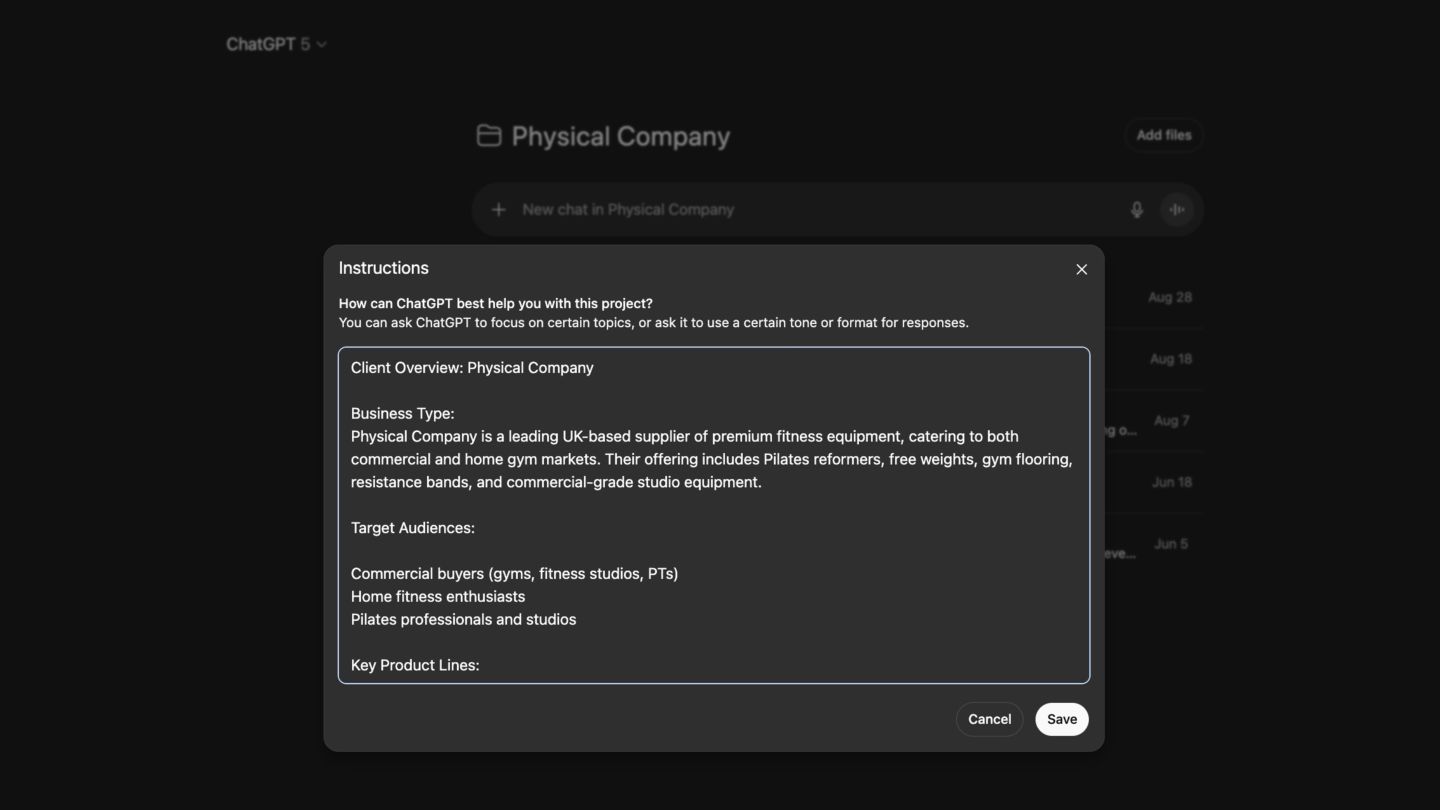This screenshot has width=1440, height=810.
Task: Focus the New chat in Physical Company field
Action: point(800,210)
